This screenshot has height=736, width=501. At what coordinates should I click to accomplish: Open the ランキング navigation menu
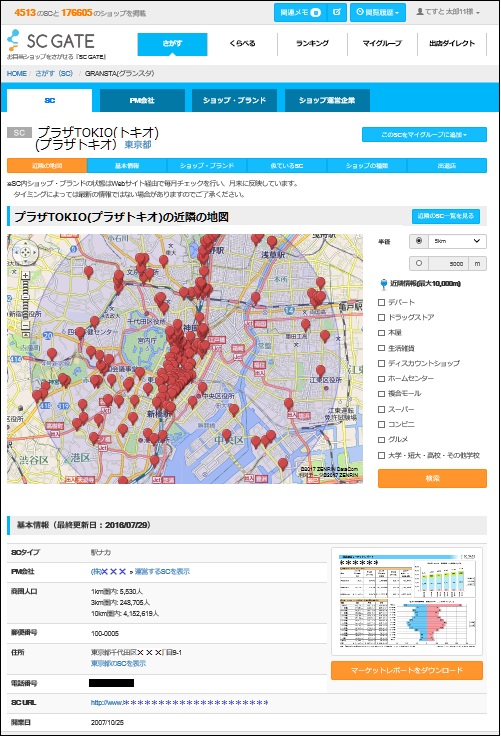pos(312,43)
